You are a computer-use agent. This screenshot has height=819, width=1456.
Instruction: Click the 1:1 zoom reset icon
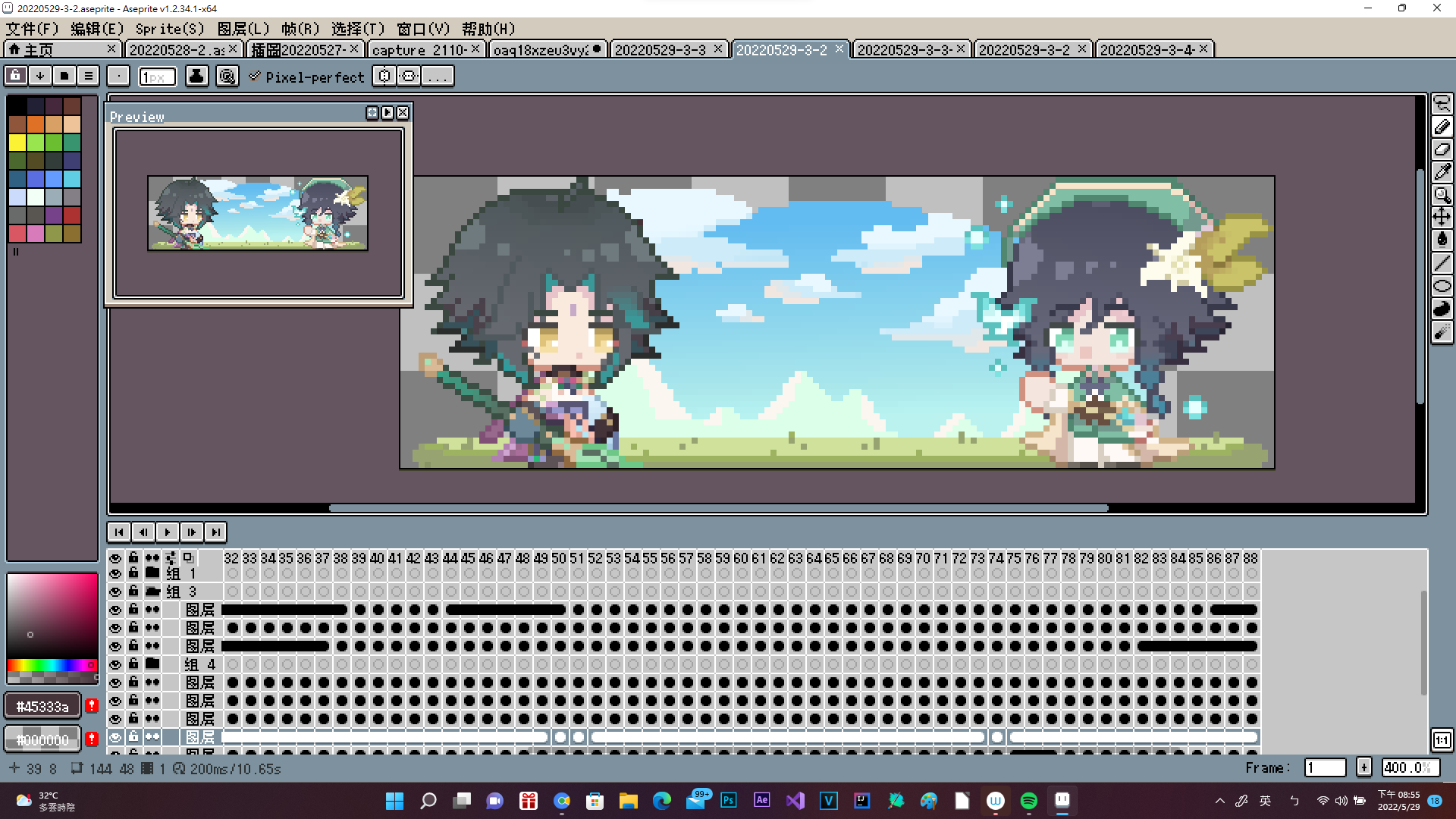[1442, 740]
